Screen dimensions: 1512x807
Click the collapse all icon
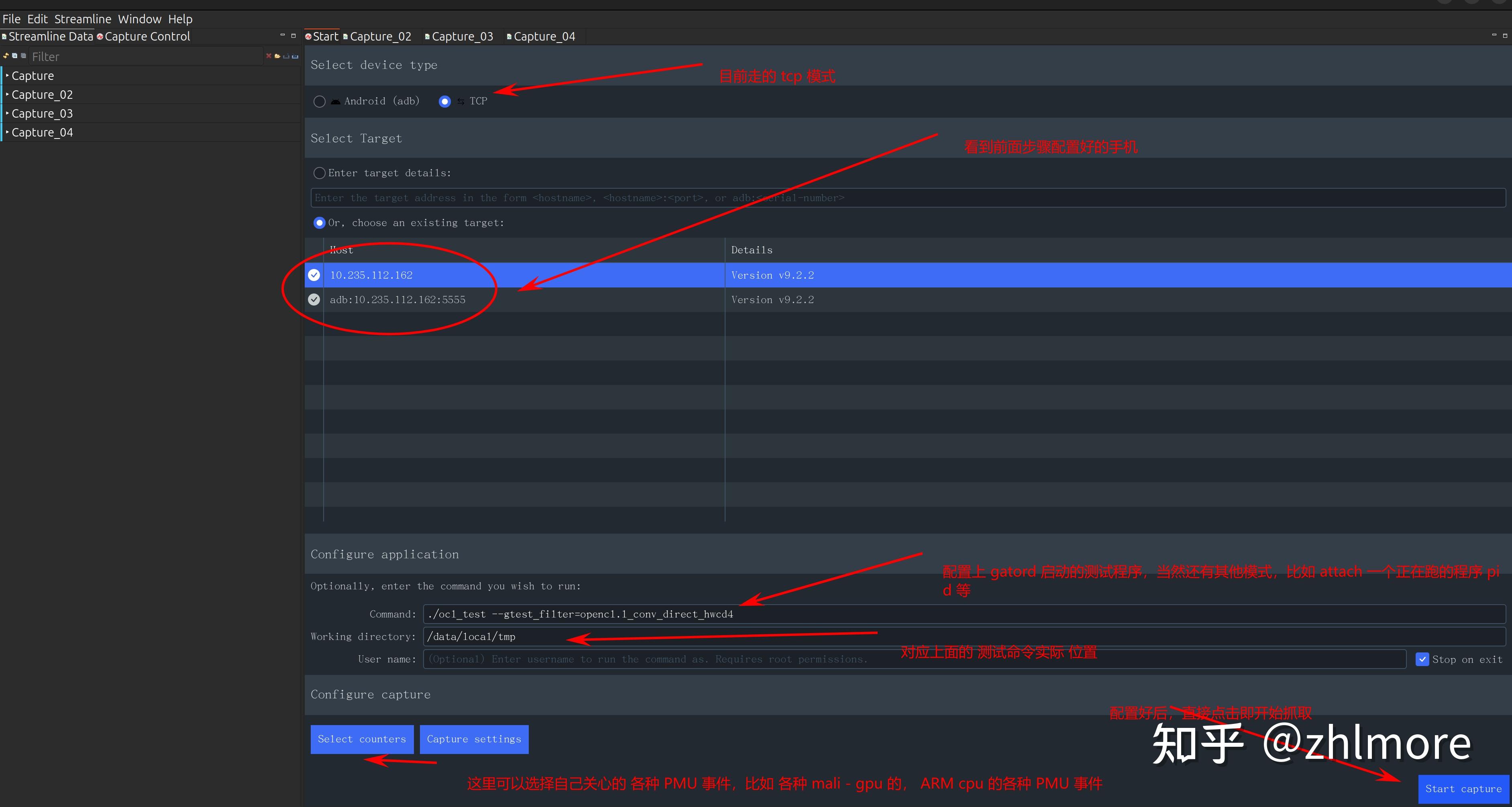point(23,56)
